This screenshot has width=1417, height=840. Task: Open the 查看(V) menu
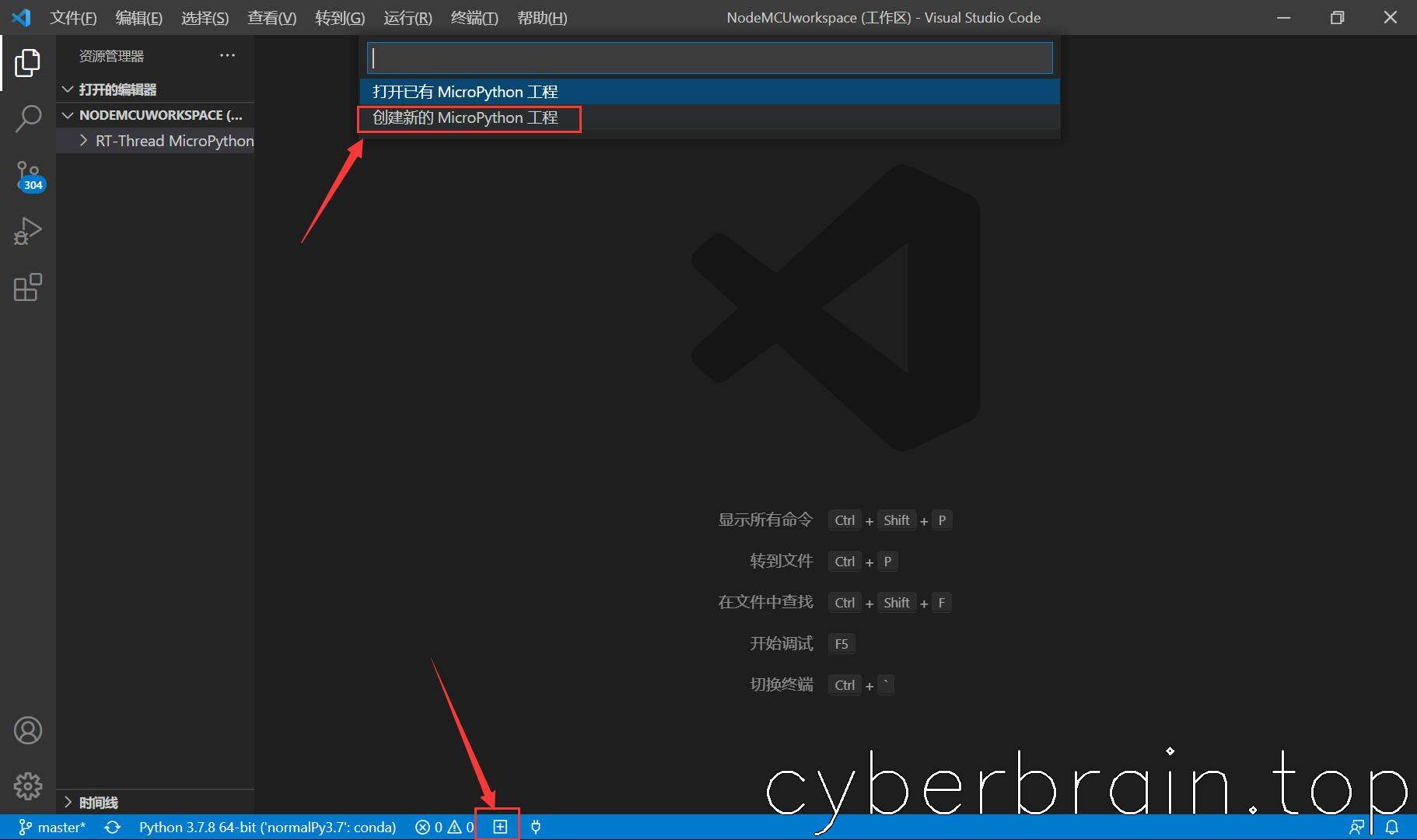[x=272, y=18]
